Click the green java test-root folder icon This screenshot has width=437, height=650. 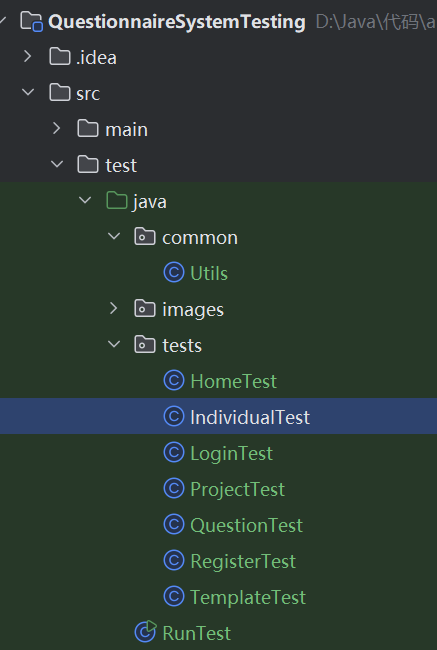point(117,201)
